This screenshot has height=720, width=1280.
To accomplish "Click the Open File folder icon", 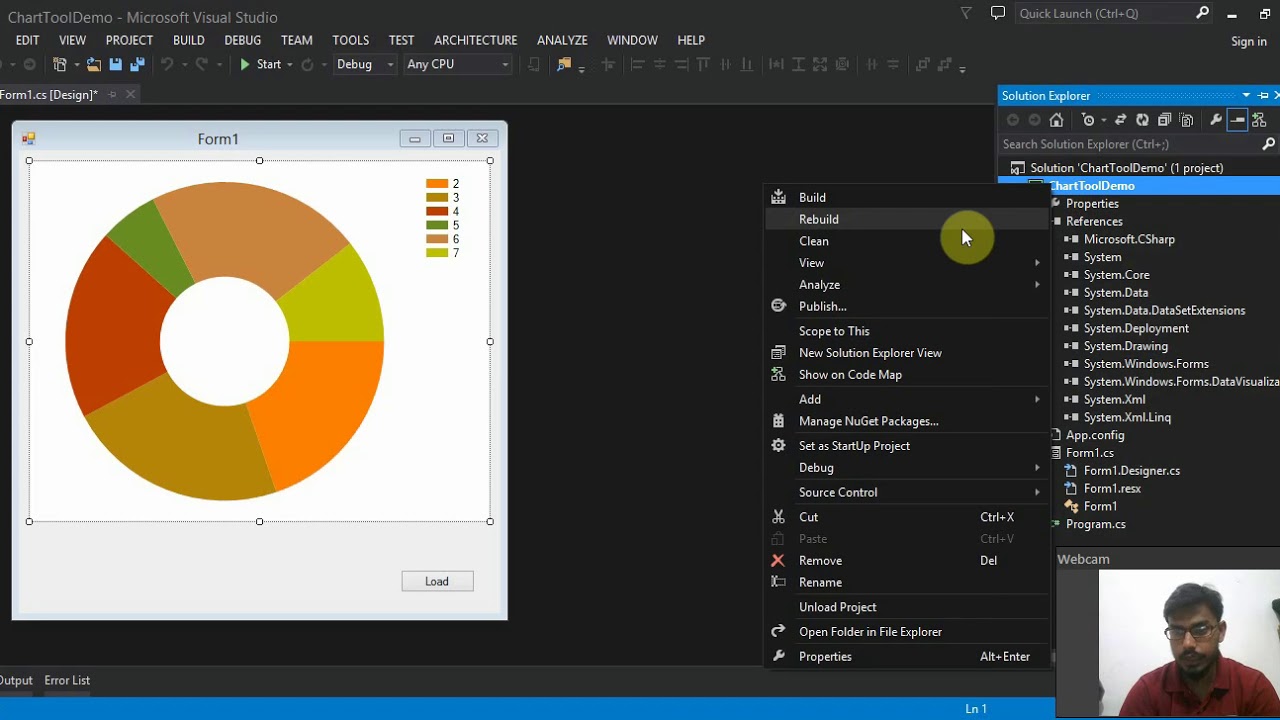I will point(93,64).
